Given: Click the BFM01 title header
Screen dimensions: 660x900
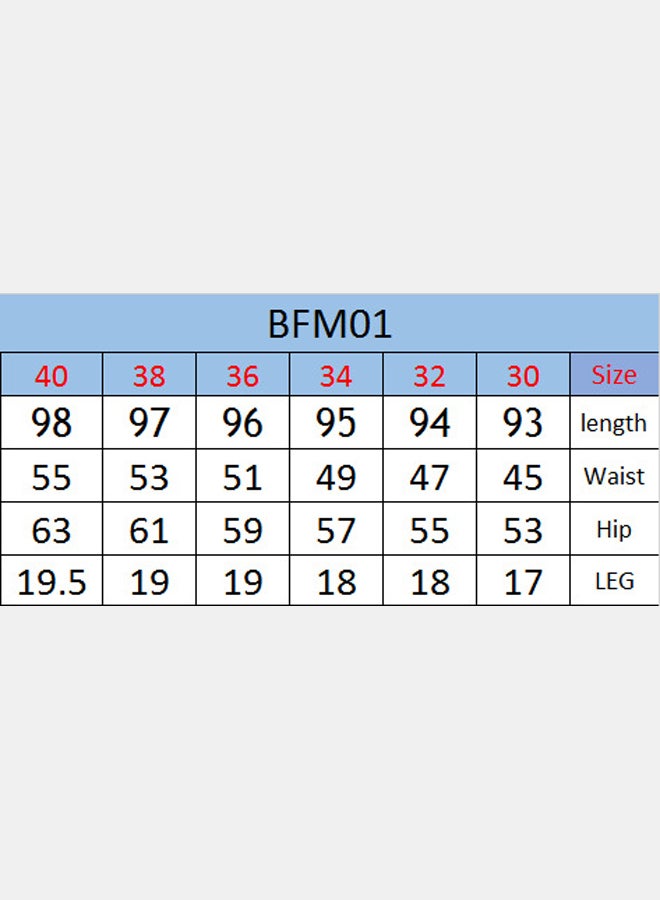Looking at the screenshot, I should pyautogui.click(x=330, y=324).
